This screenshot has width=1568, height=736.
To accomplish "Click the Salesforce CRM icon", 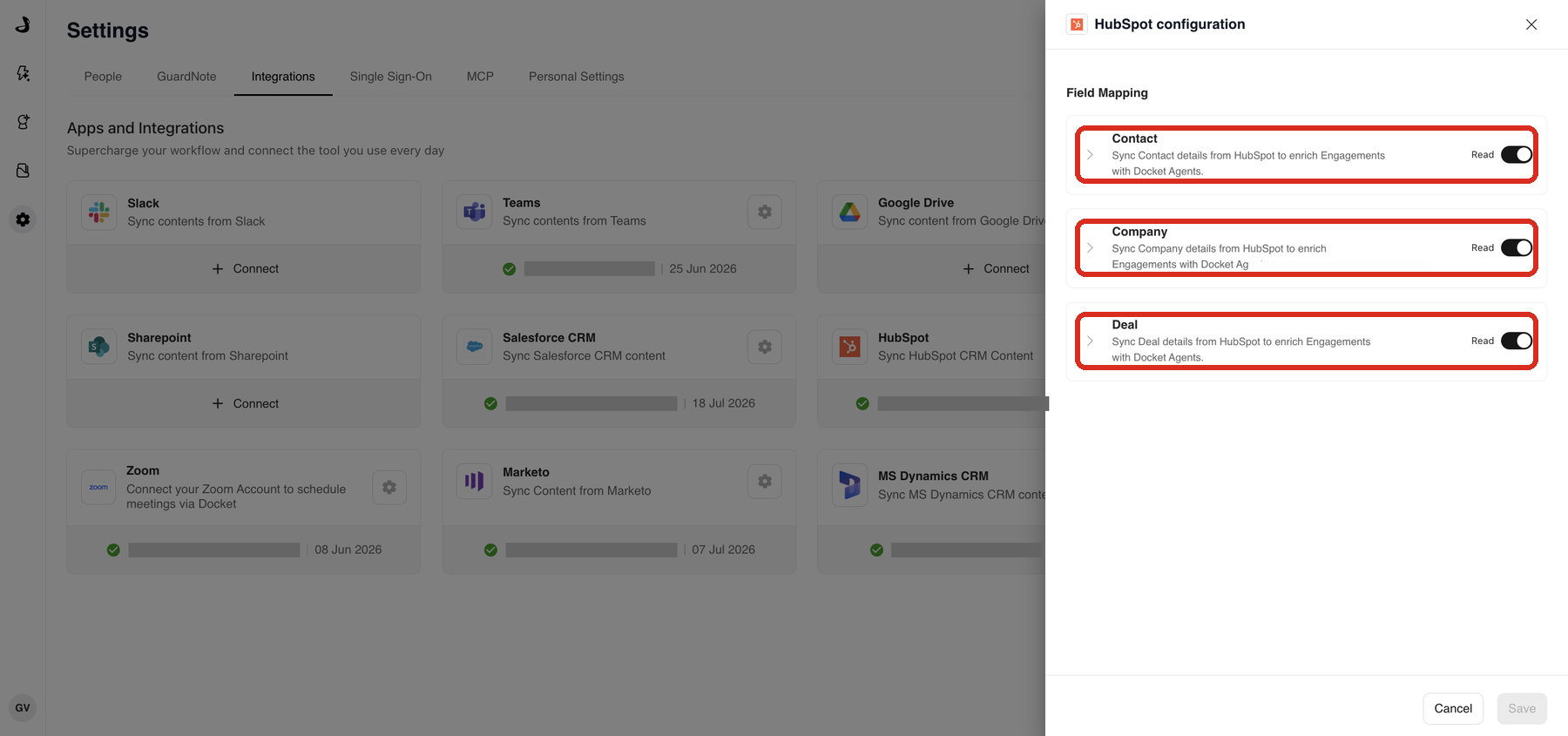I will [x=475, y=347].
